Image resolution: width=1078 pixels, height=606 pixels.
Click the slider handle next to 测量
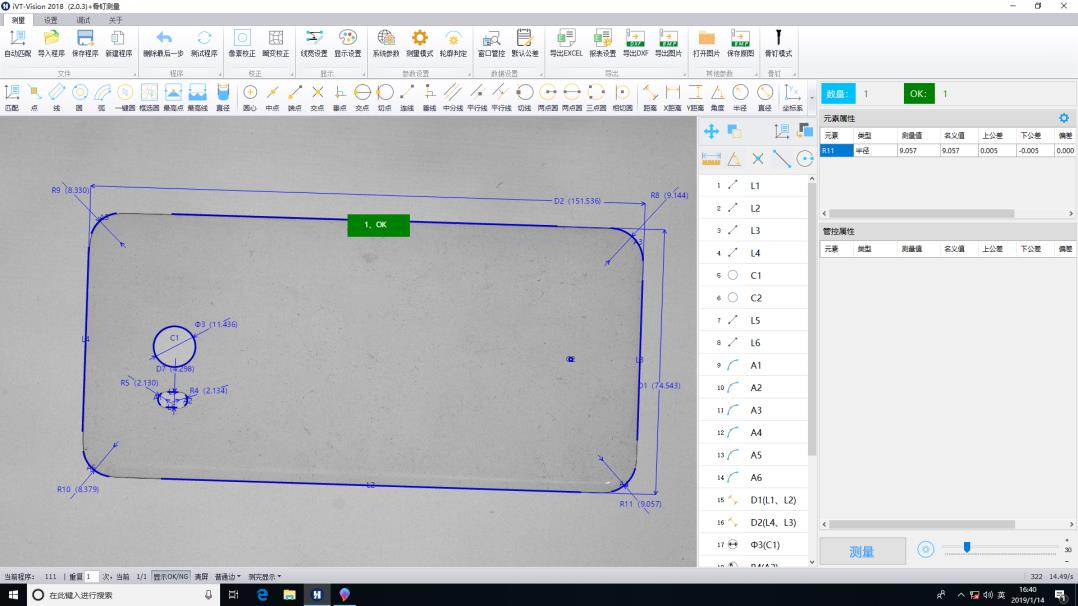coord(966,546)
